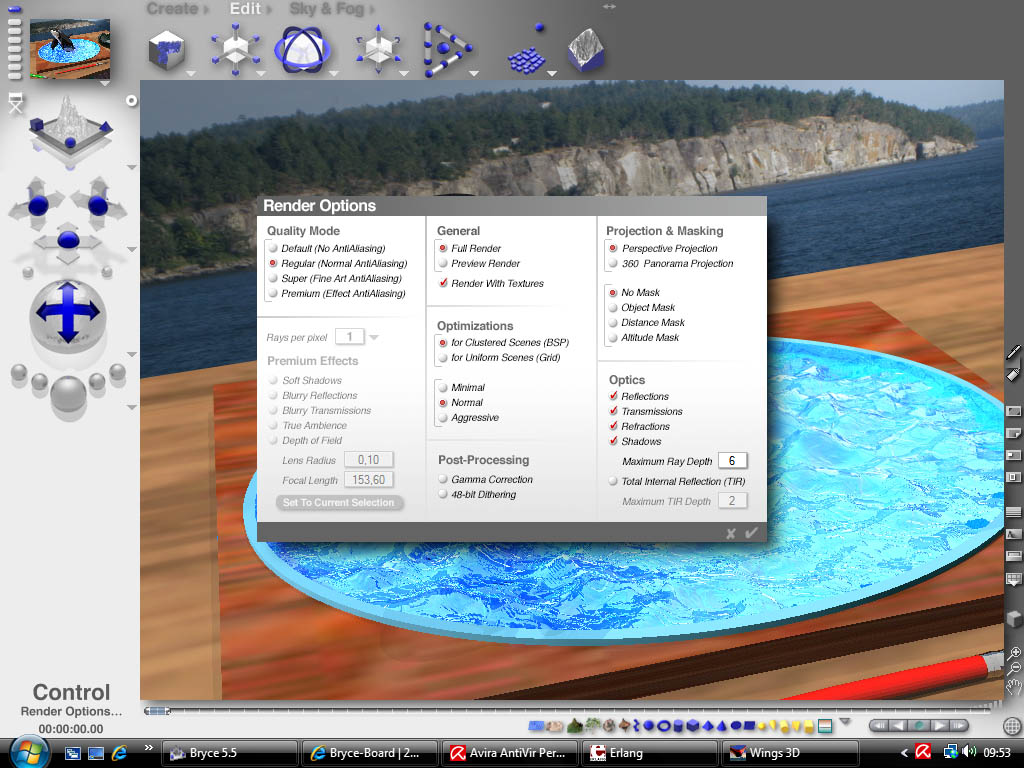Click the timeline scrubber handle
Viewport: 1024px width, 768px height.
pos(157,711)
